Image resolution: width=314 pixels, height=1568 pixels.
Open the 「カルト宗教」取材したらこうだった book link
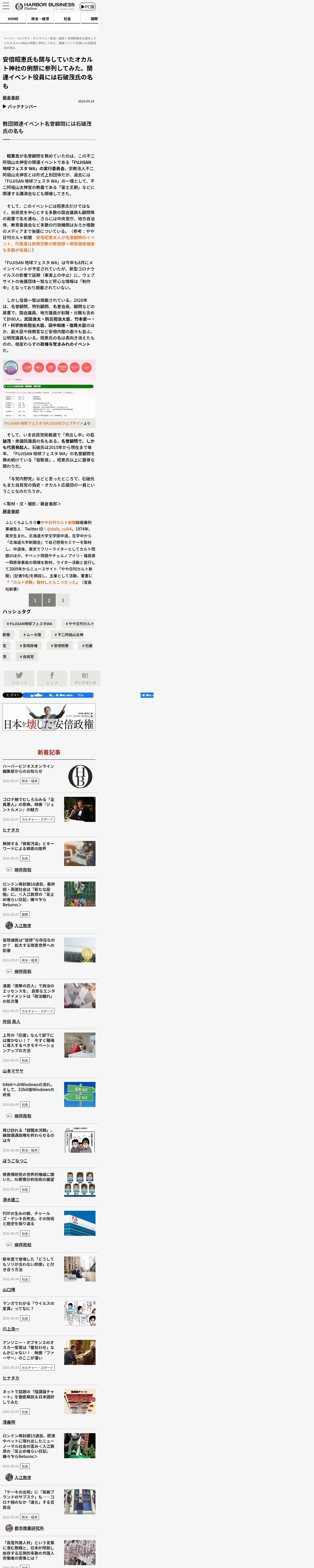tap(43, 582)
